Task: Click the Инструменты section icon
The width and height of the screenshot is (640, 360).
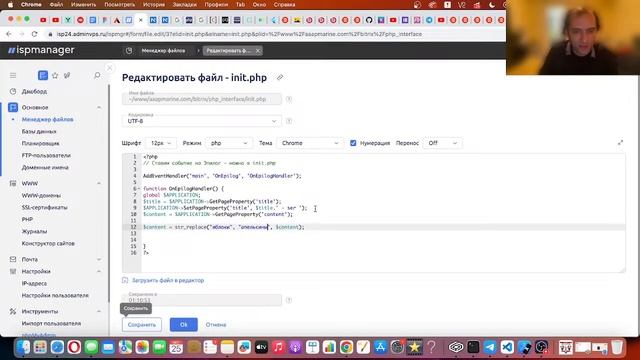Action: tap(13, 311)
